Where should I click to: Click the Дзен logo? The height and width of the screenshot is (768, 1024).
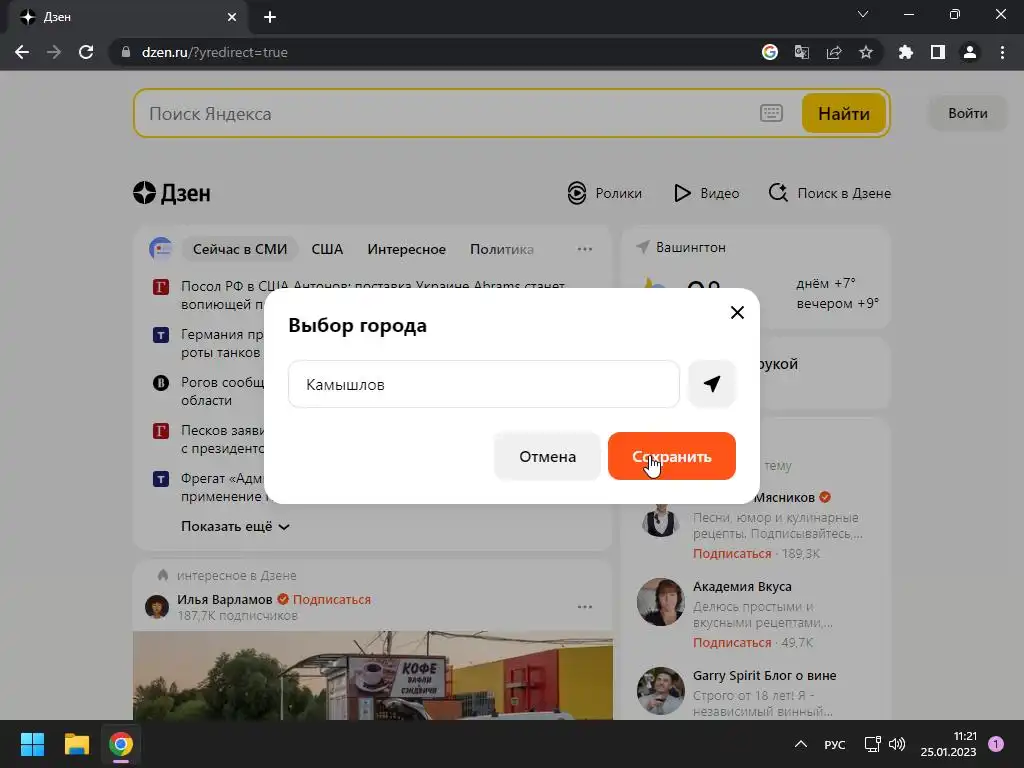(172, 193)
